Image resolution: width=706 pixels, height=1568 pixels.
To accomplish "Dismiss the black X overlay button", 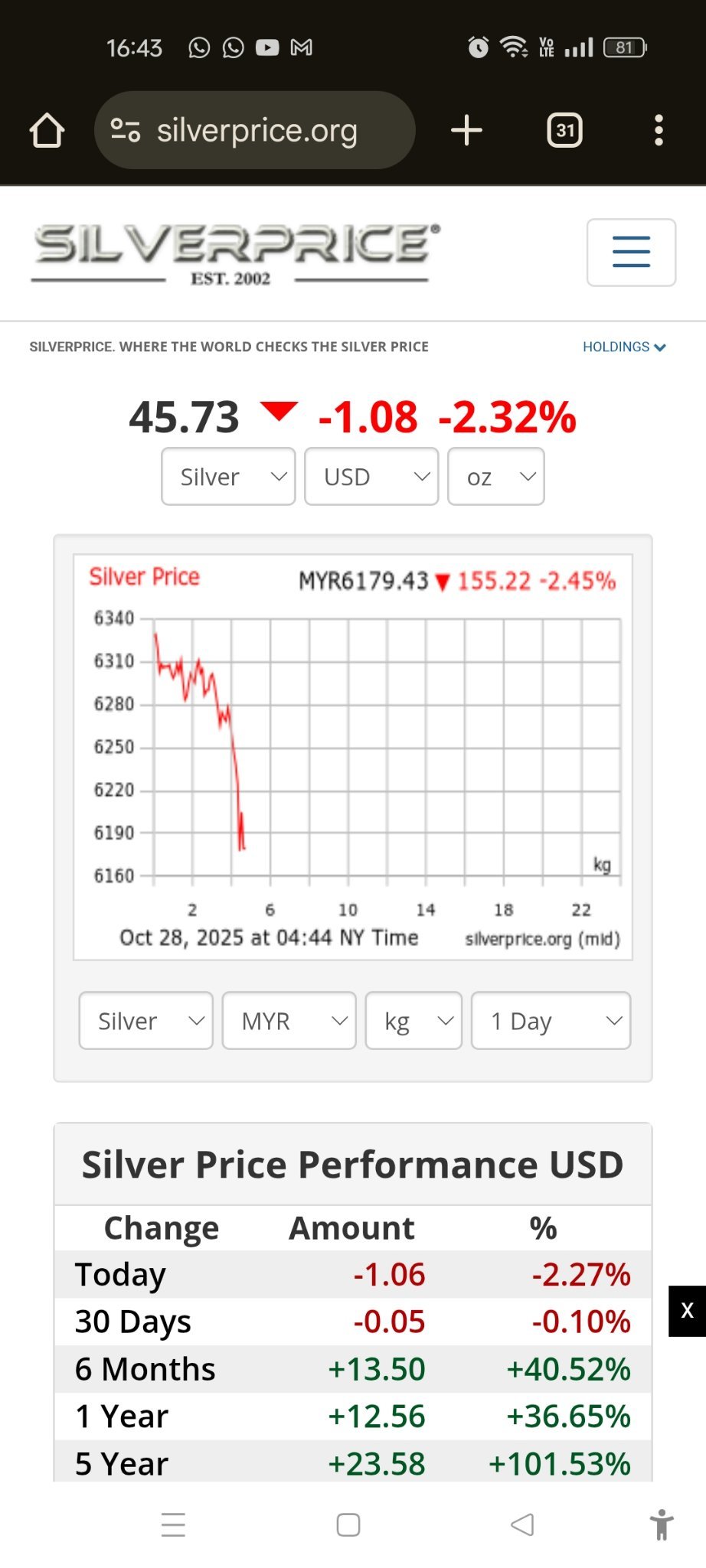I will tap(687, 1311).
